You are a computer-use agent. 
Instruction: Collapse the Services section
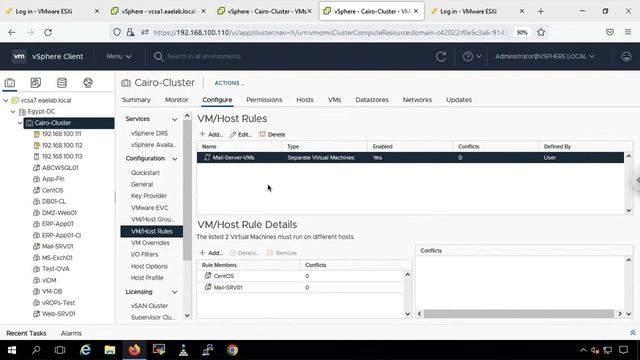pyautogui.click(x=175, y=119)
